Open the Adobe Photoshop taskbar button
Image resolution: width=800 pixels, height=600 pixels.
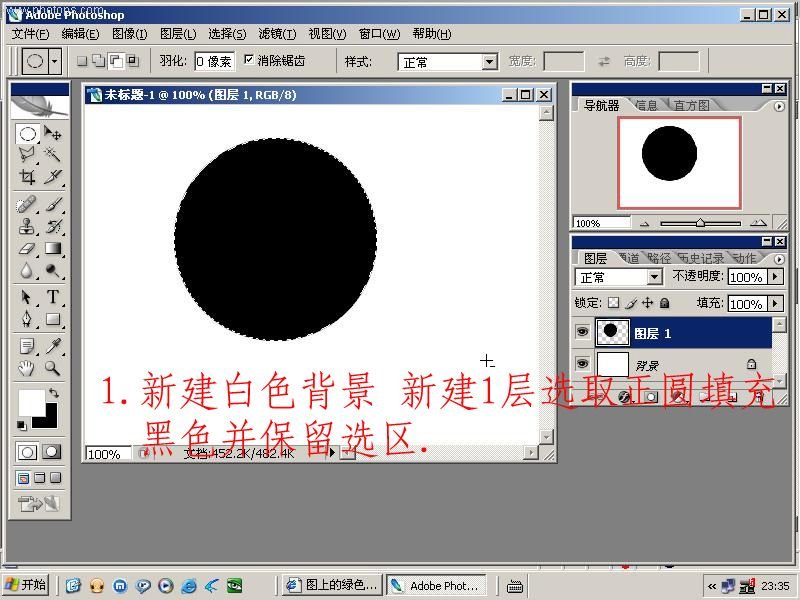436,586
